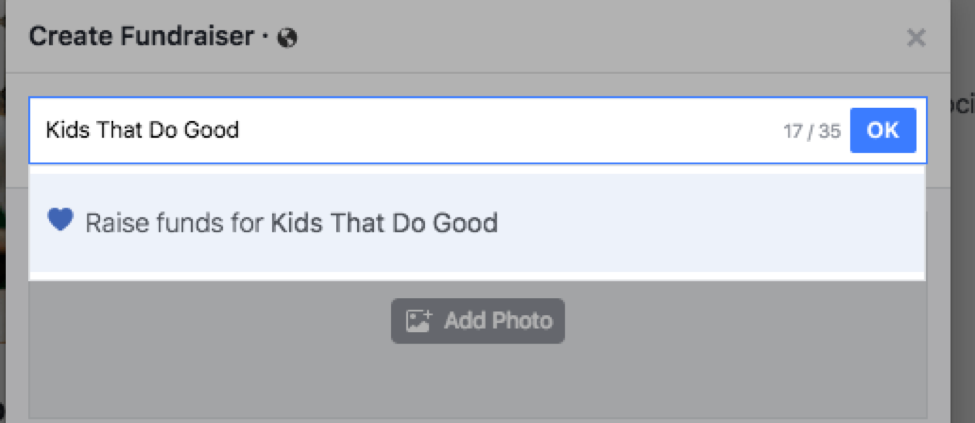
Task: Click the blue heart icon in suggestion
Action: point(61,220)
